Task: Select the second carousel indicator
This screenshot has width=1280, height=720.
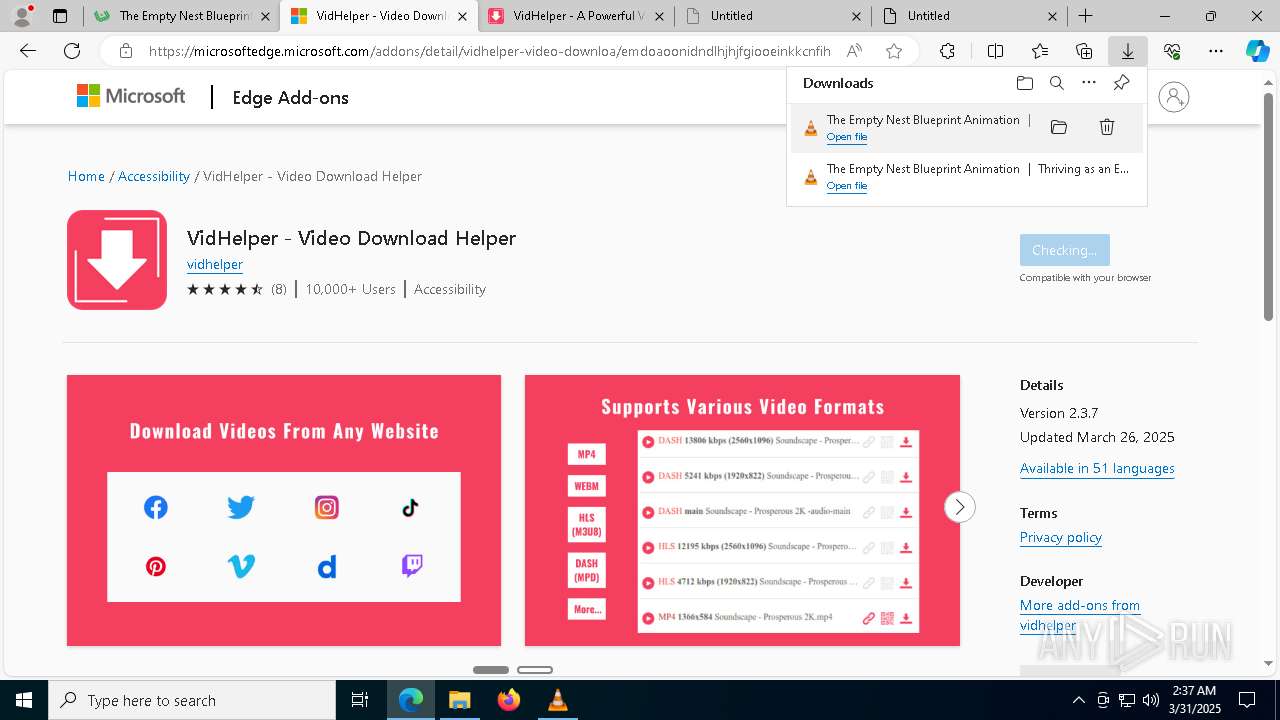Action: click(535, 670)
